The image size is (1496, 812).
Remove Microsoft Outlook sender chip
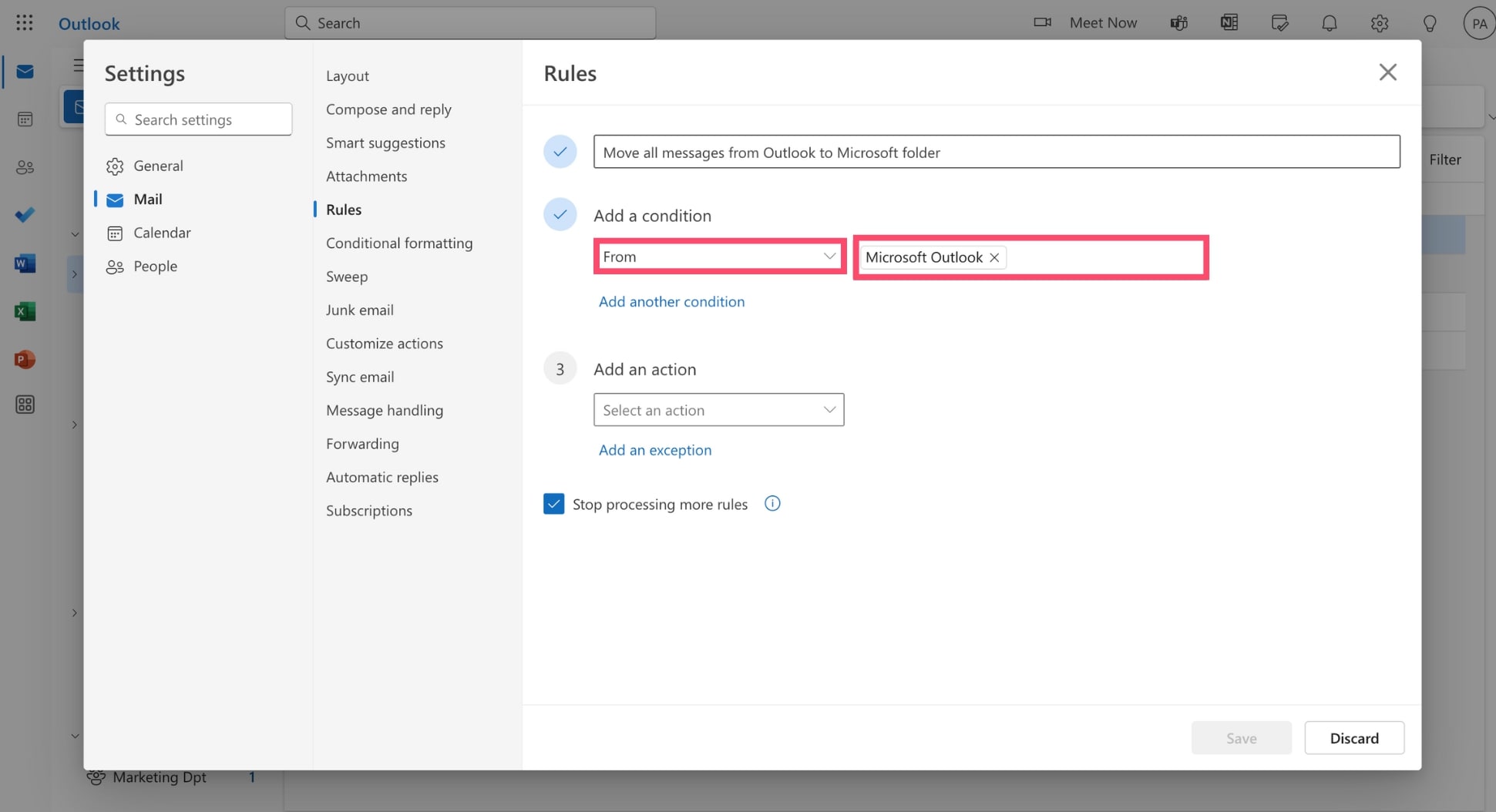[994, 257]
